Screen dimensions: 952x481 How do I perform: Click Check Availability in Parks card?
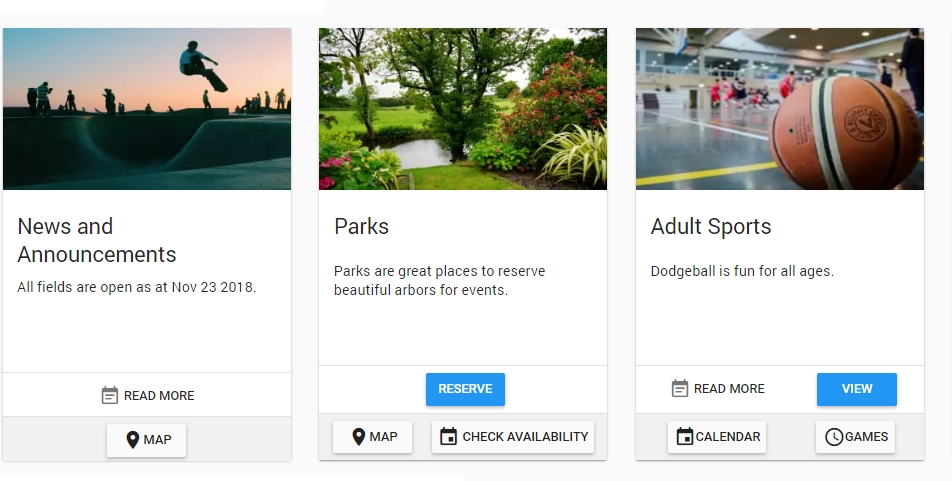click(513, 437)
